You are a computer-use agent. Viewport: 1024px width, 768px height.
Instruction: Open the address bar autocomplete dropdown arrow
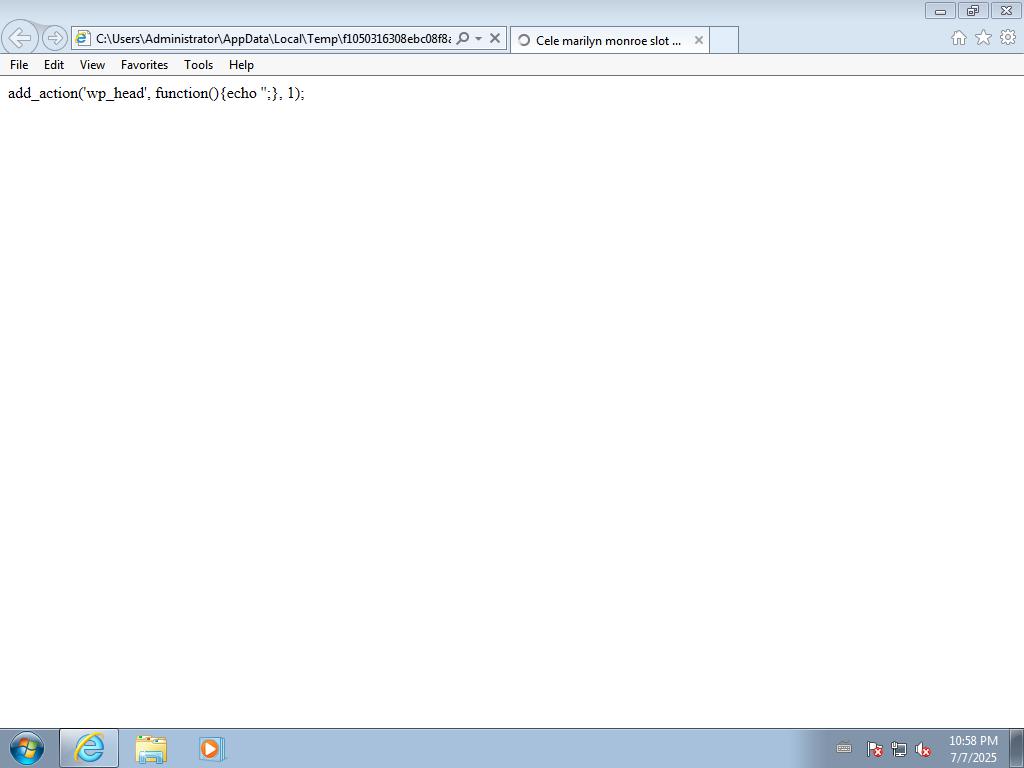[479, 39]
